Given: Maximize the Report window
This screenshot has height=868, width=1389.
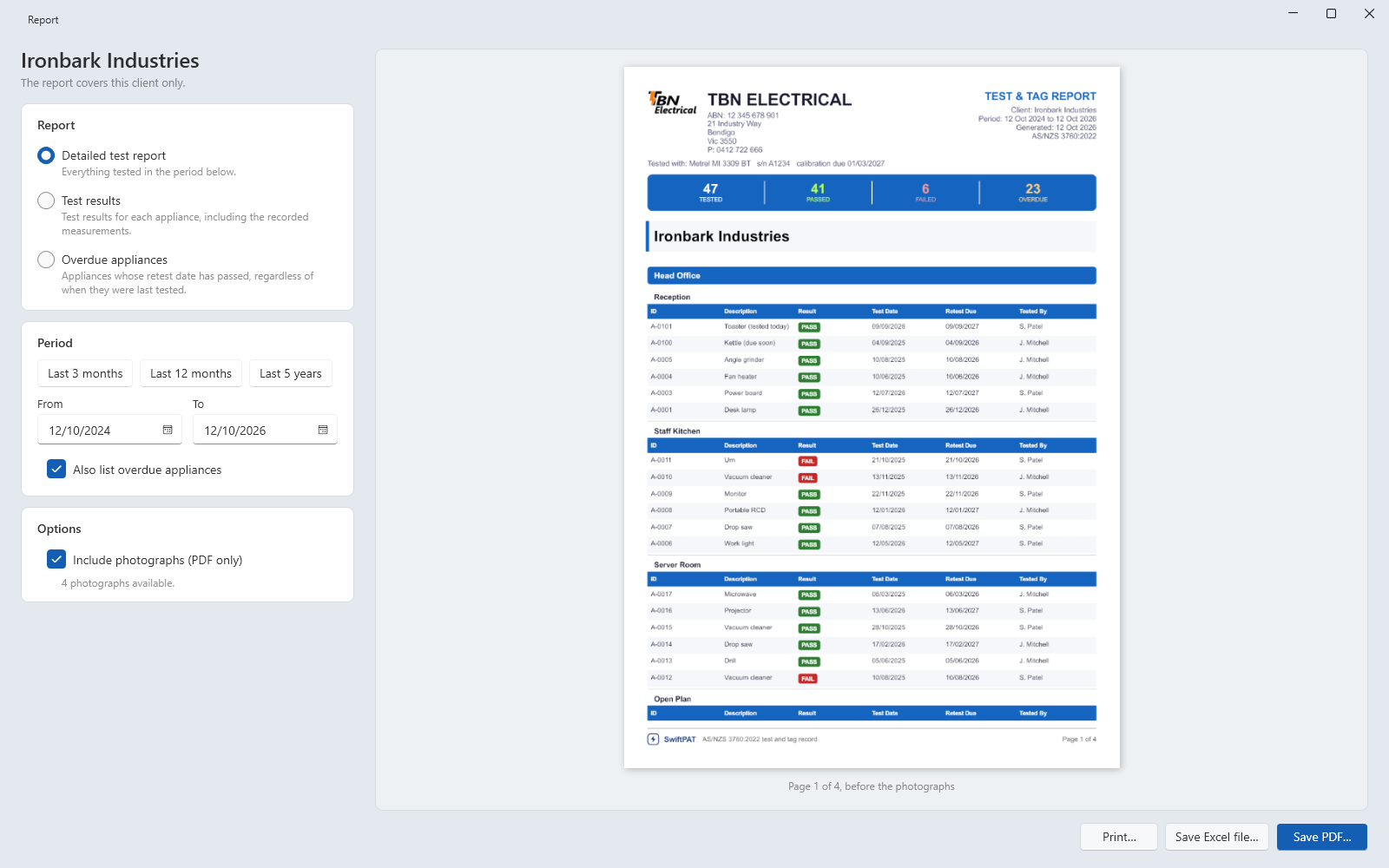Looking at the screenshot, I should coord(1331,13).
